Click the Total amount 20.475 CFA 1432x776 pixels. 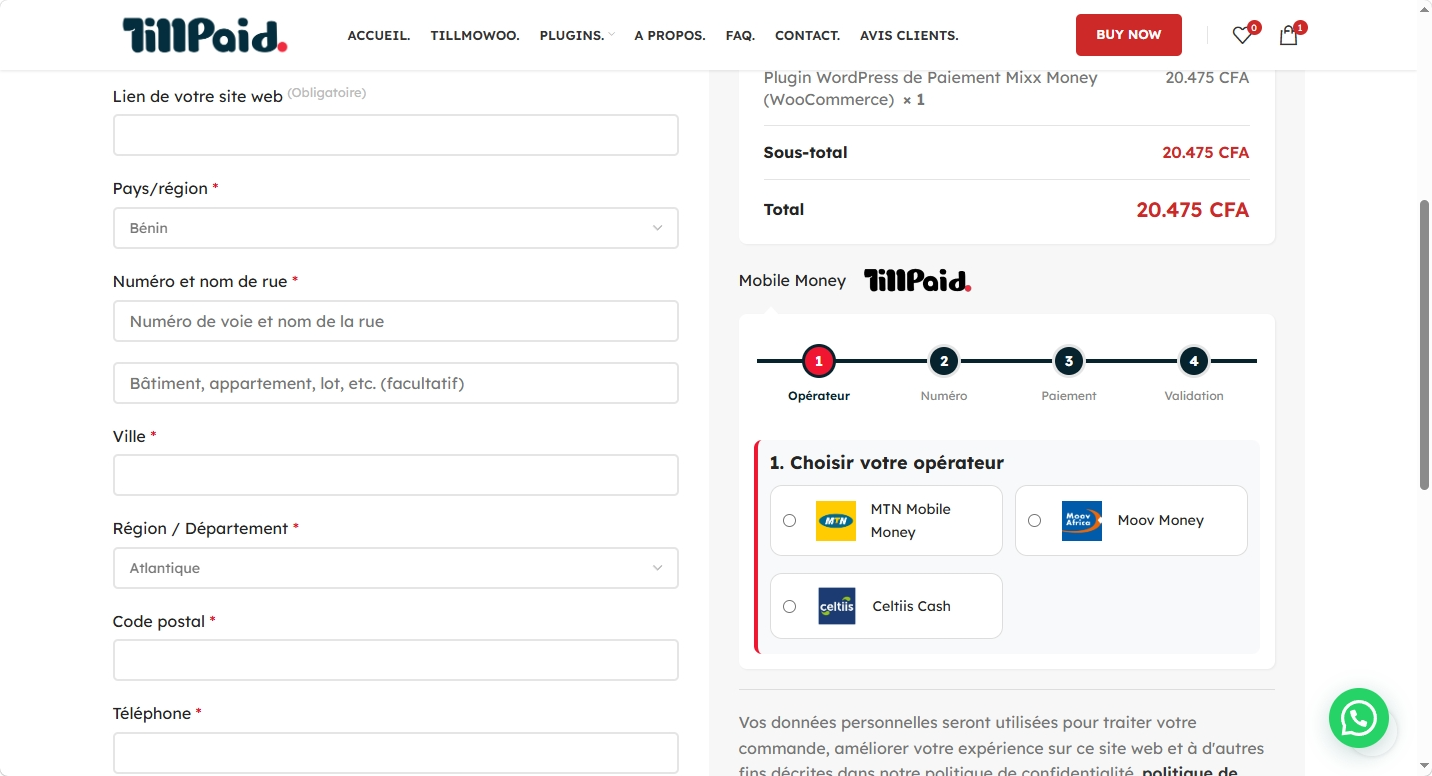click(1192, 210)
